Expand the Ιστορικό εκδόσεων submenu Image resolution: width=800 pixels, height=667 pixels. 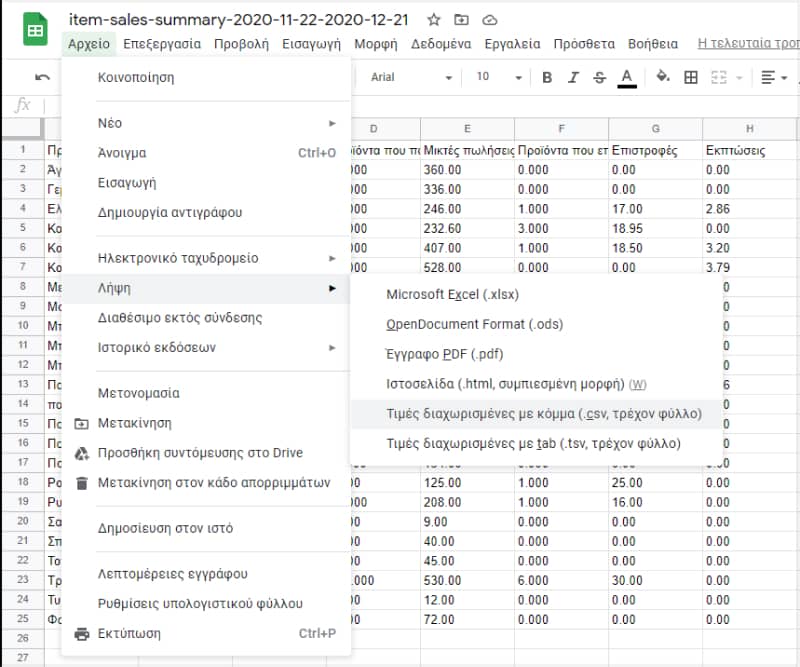point(215,348)
